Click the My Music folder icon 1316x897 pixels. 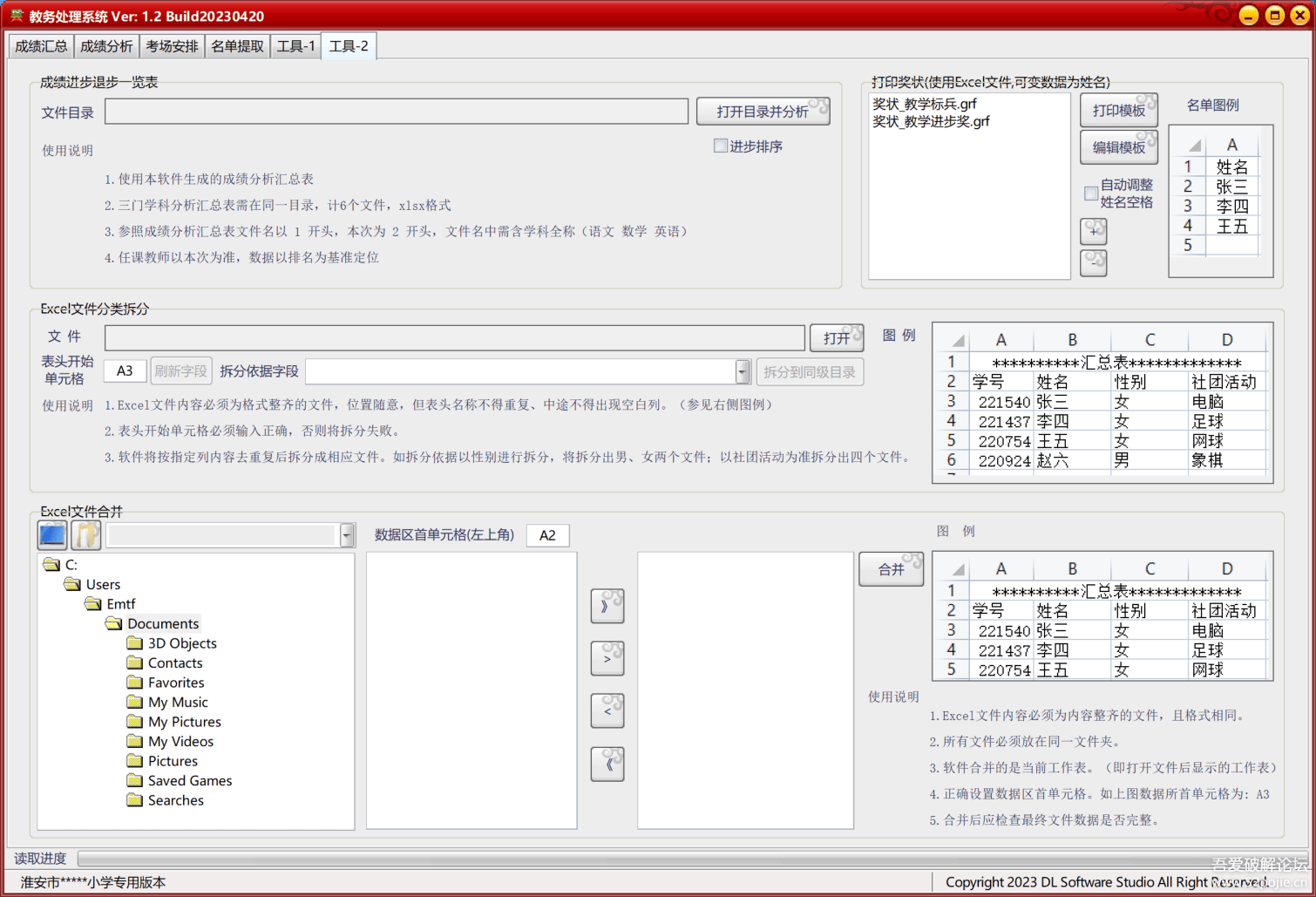click(134, 702)
